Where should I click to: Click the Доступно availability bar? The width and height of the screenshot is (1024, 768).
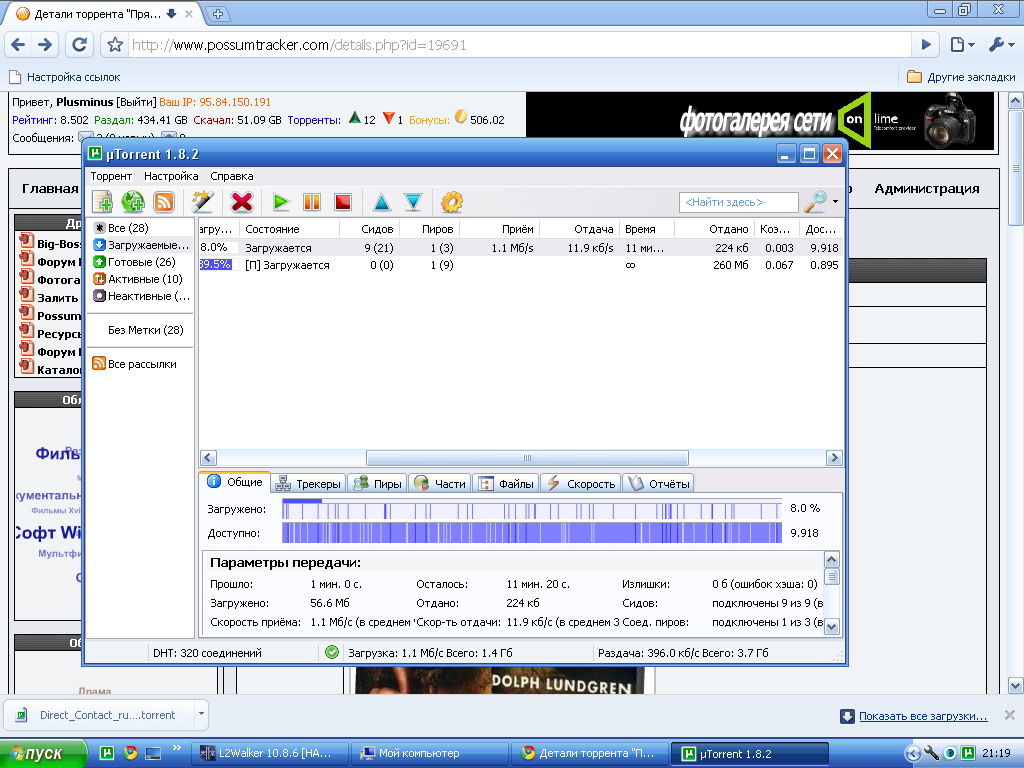tap(532, 533)
